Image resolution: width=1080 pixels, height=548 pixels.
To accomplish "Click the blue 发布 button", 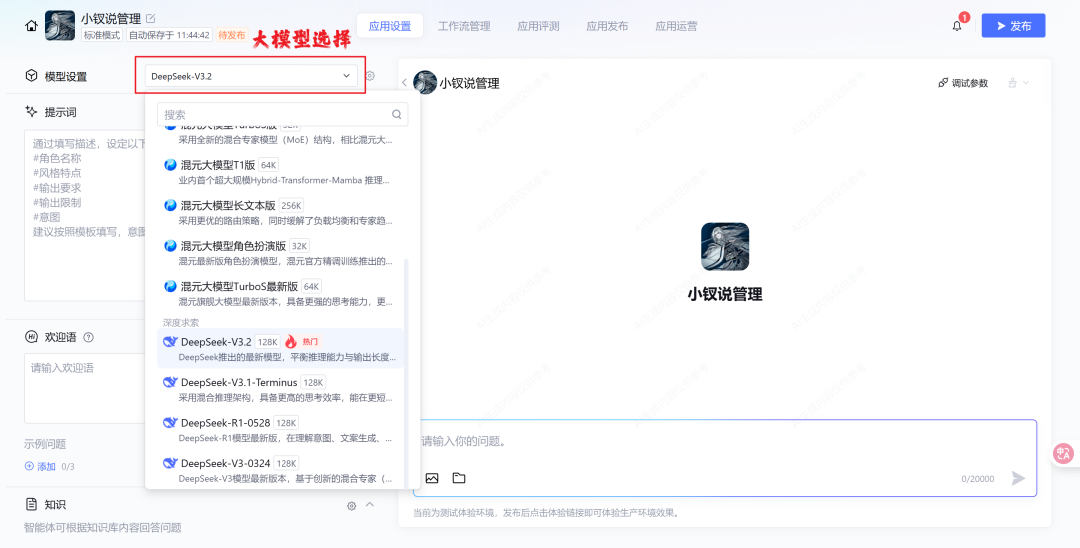I will pyautogui.click(x=1013, y=26).
